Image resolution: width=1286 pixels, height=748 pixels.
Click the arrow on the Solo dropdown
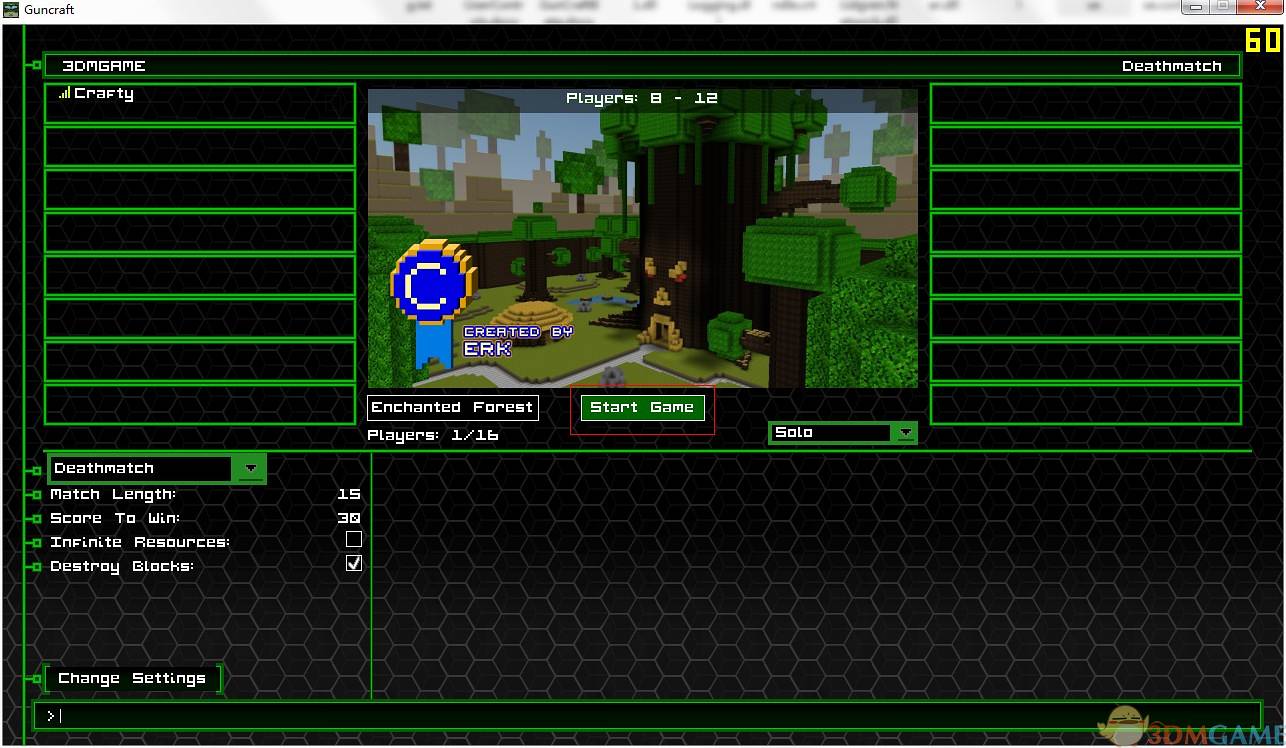(x=905, y=432)
